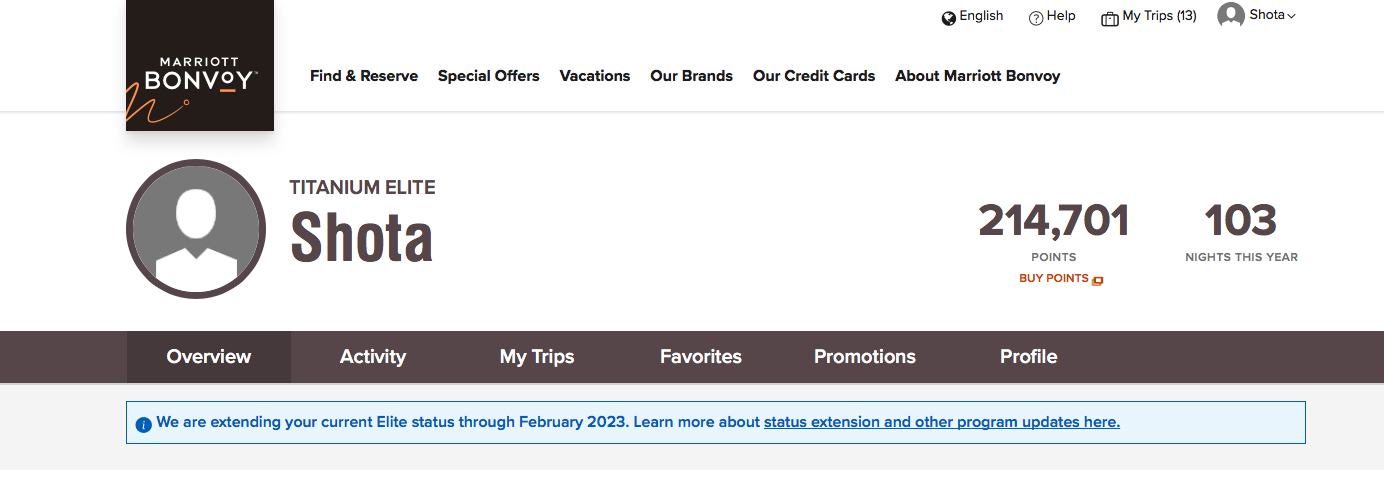Open the Profile tab
This screenshot has width=1384, height=482.
click(x=1029, y=357)
